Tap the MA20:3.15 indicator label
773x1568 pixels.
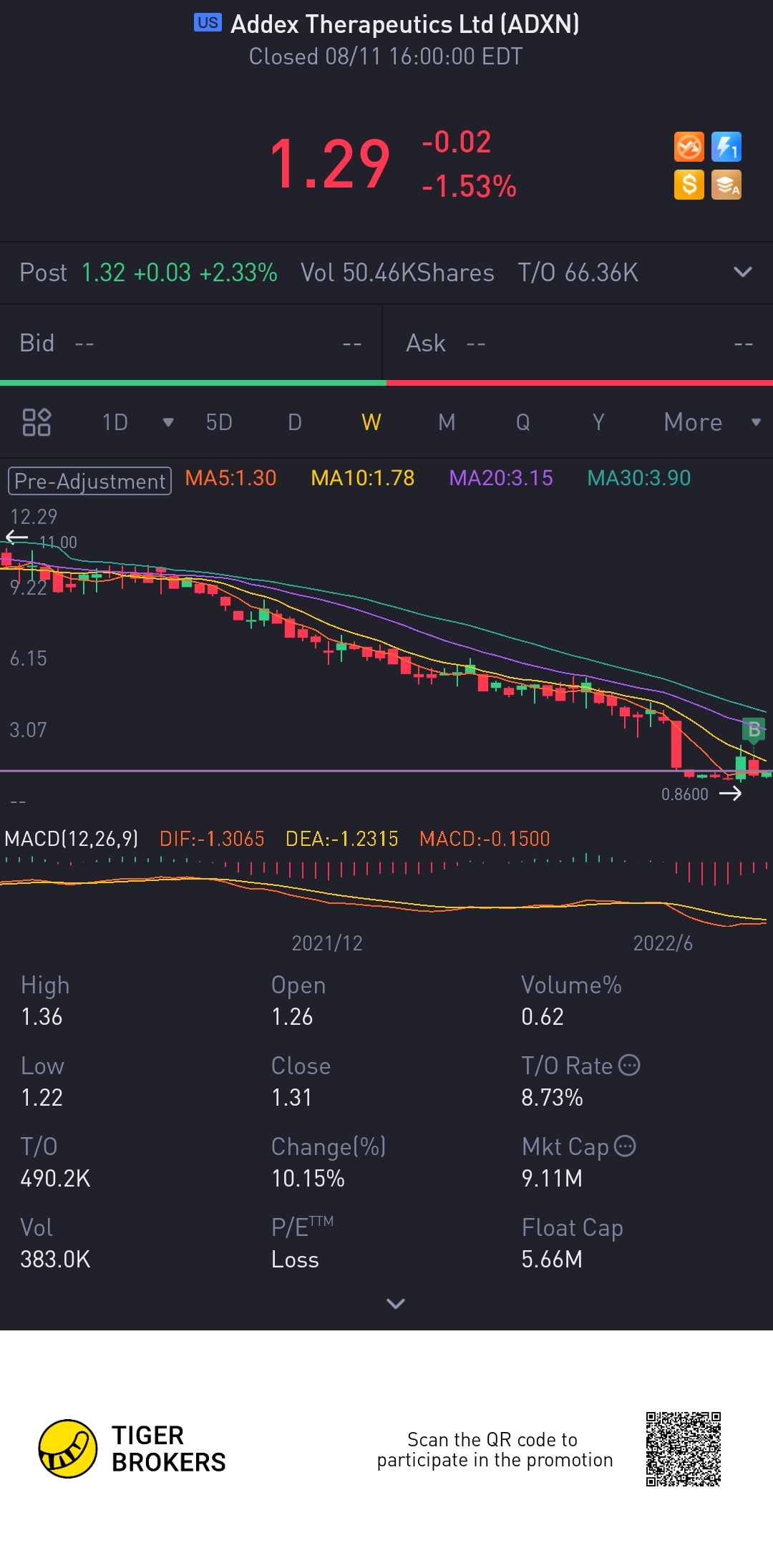click(x=501, y=478)
